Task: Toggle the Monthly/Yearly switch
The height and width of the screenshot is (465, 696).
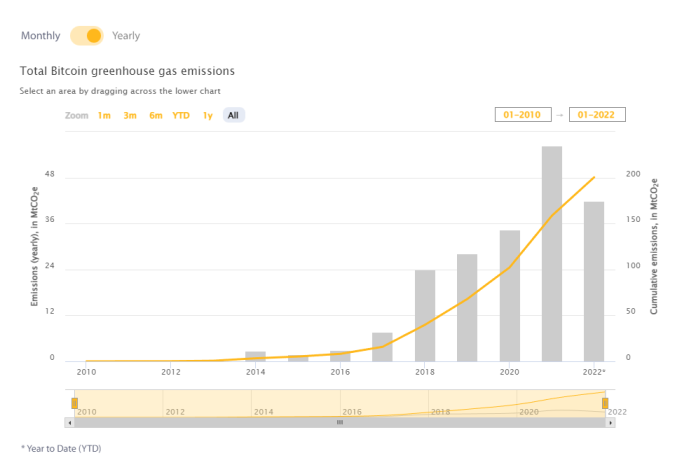Action: coord(87,35)
